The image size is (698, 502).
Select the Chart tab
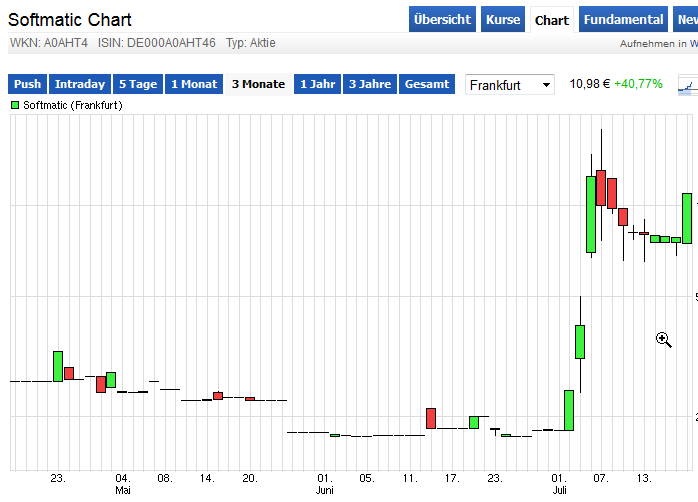point(551,20)
